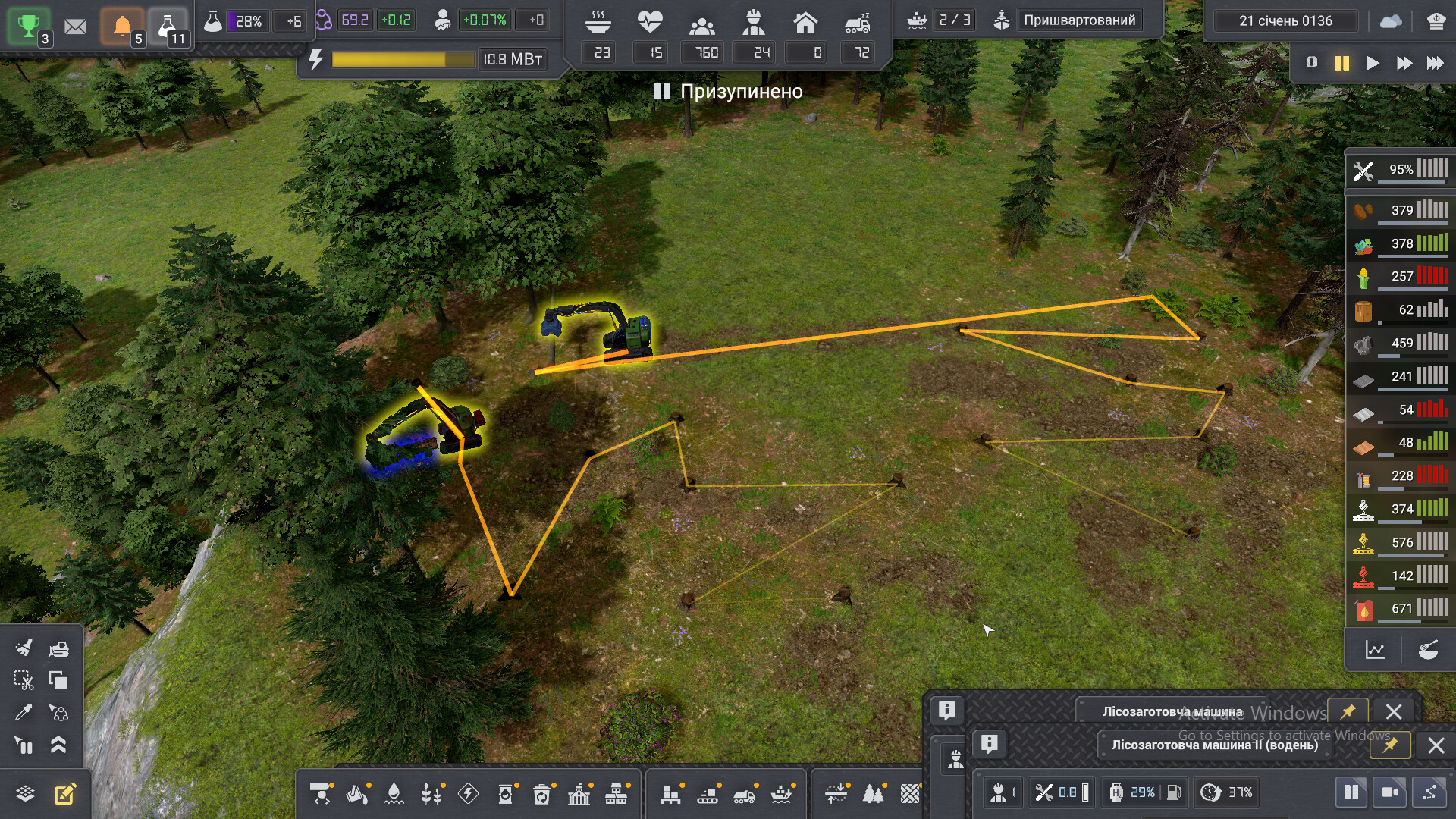The height and width of the screenshot is (819, 1456).
Task: Click the yellow electricity power bar
Action: (x=403, y=59)
